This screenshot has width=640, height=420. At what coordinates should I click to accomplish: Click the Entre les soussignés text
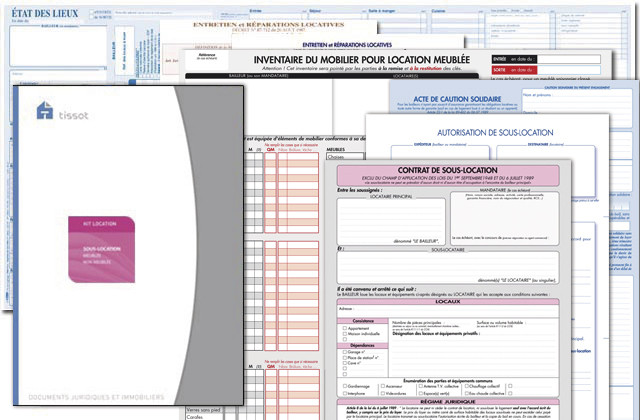[x=360, y=190]
